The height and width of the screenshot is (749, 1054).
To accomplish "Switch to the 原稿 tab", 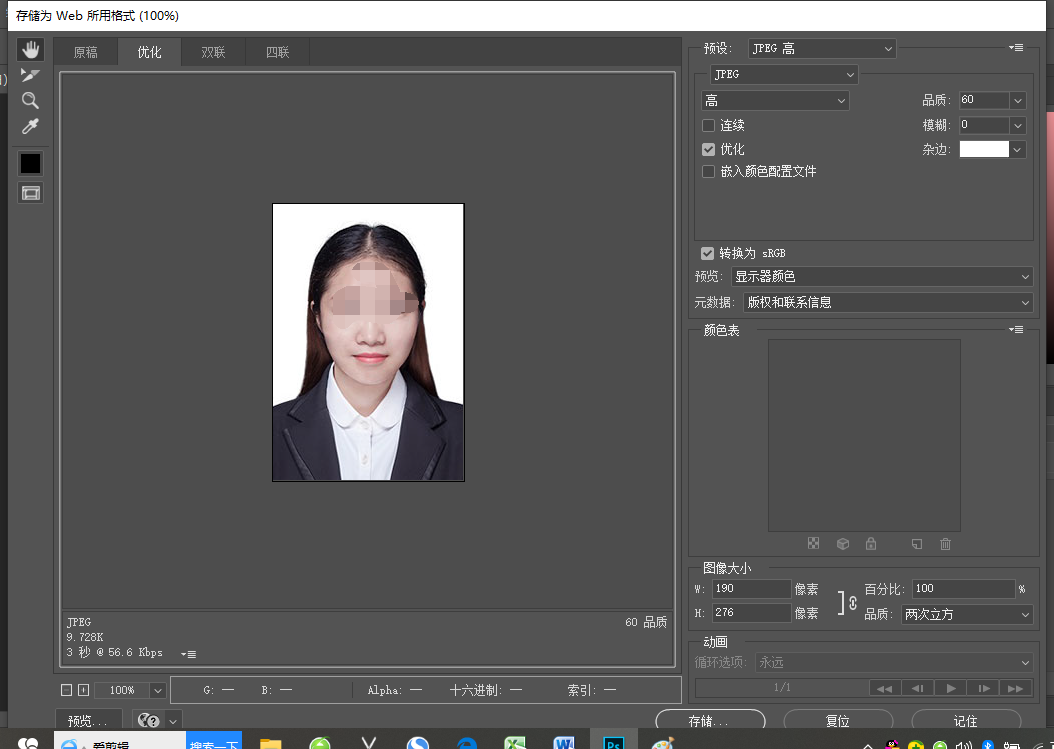I will click(x=85, y=52).
